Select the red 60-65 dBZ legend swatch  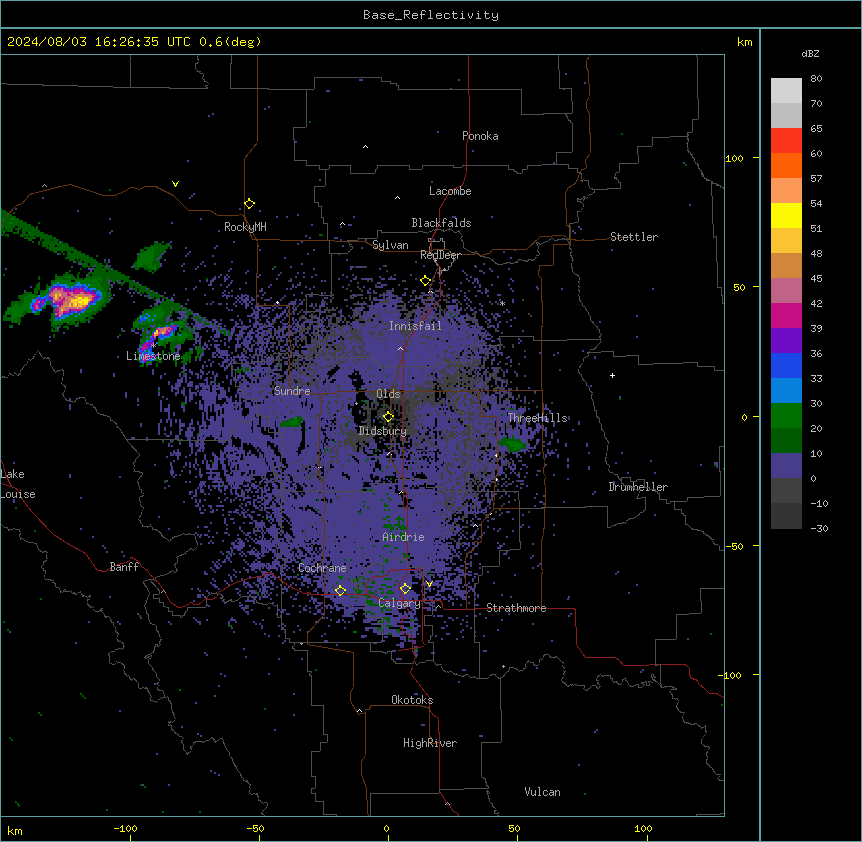click(x=786, y=141)
